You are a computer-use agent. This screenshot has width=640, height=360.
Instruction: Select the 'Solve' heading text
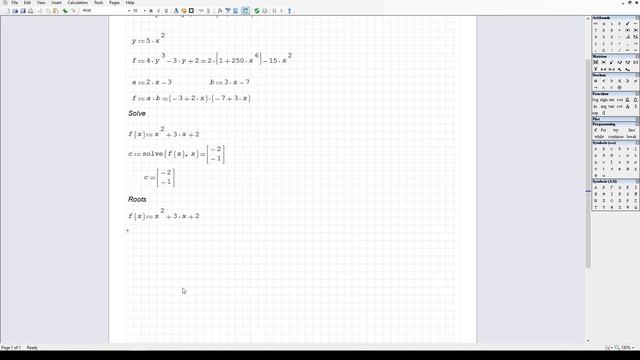pos(137,113)
